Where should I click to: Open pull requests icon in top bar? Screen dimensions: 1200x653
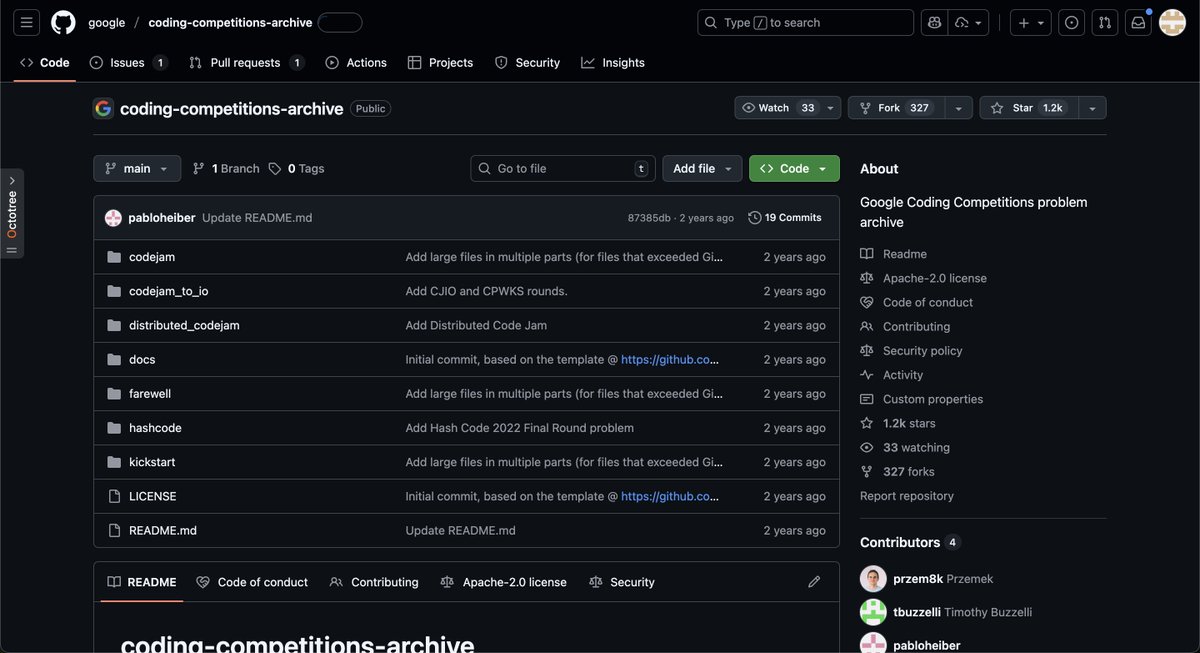[1105, 22]
